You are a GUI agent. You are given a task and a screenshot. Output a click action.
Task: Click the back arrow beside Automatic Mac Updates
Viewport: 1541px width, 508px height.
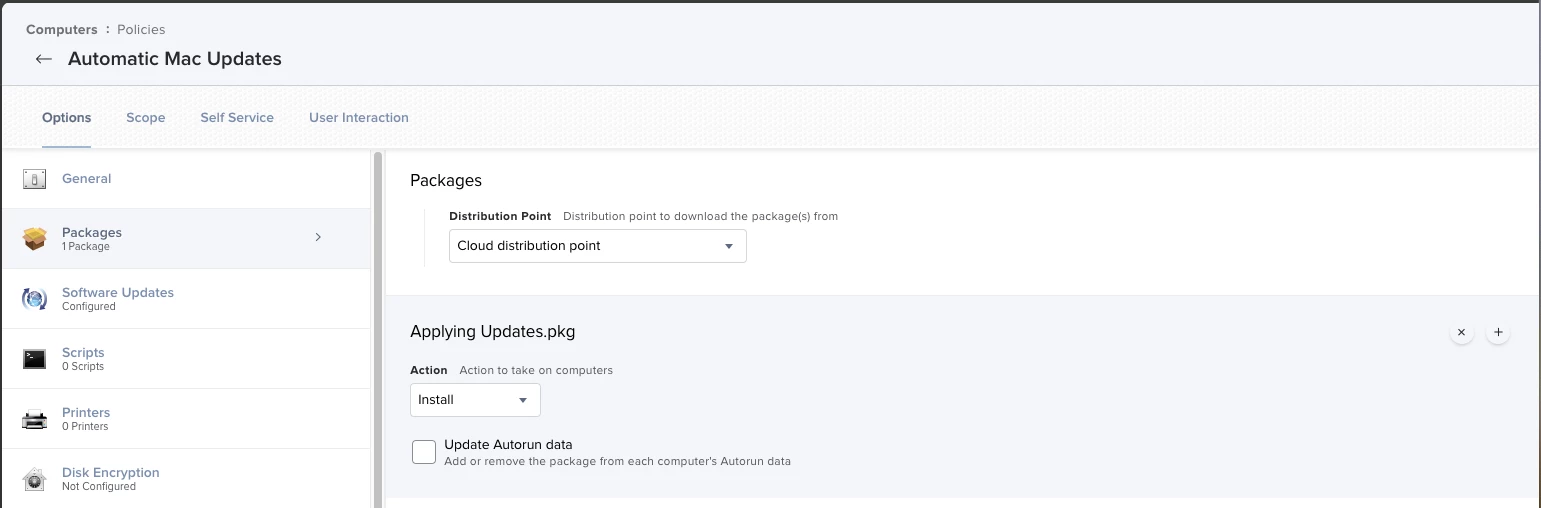point(43,59)
